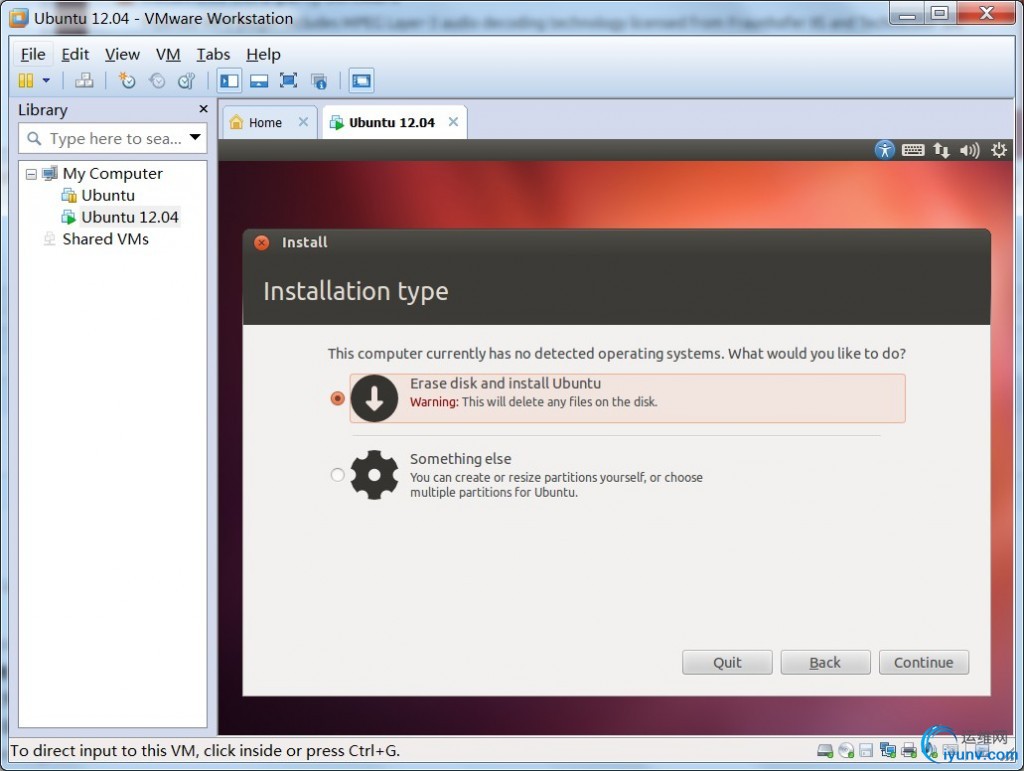The width and height of the screenshot is (1024, 771).
Task: Enter full screen mode icon
Action: click(x=289, y=81)
